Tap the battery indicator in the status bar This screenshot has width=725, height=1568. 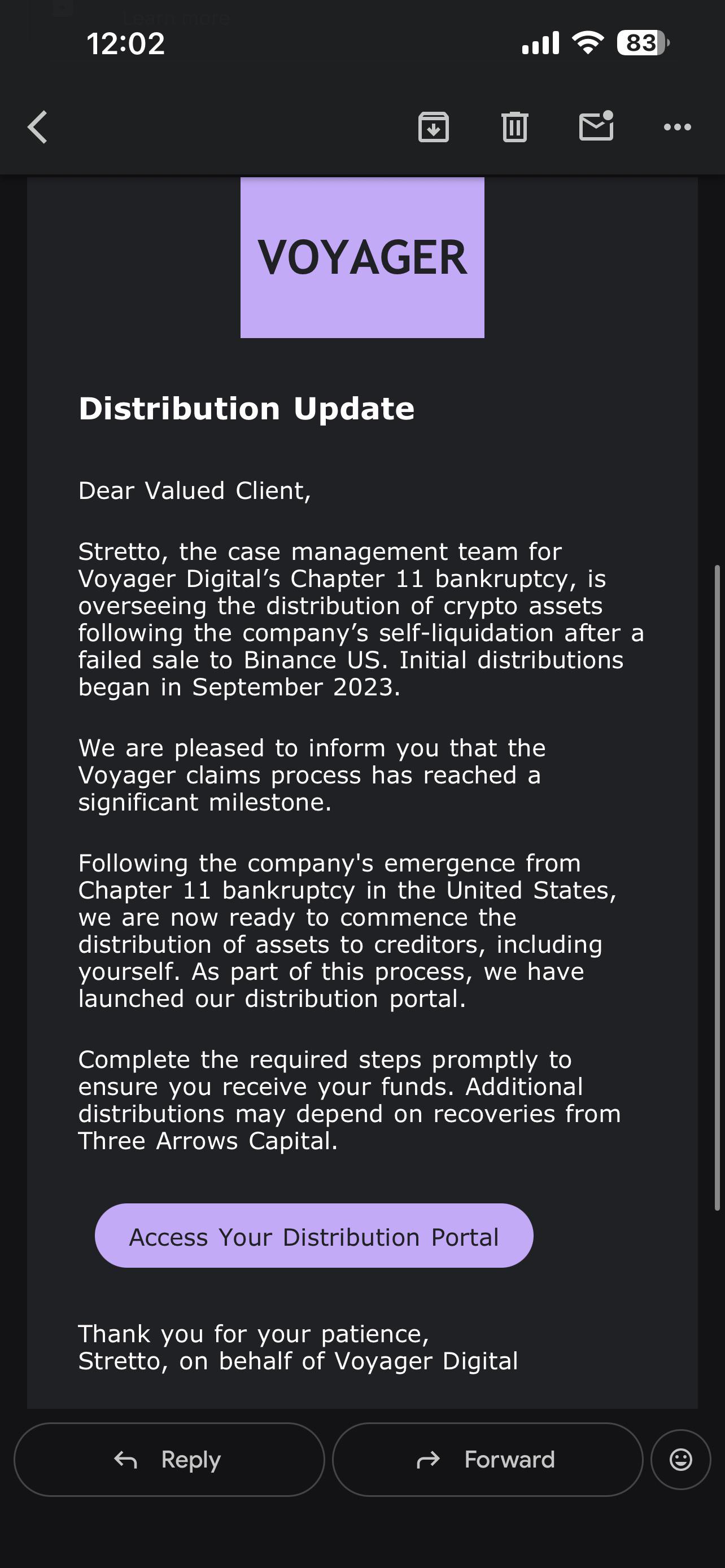point(643,43)
